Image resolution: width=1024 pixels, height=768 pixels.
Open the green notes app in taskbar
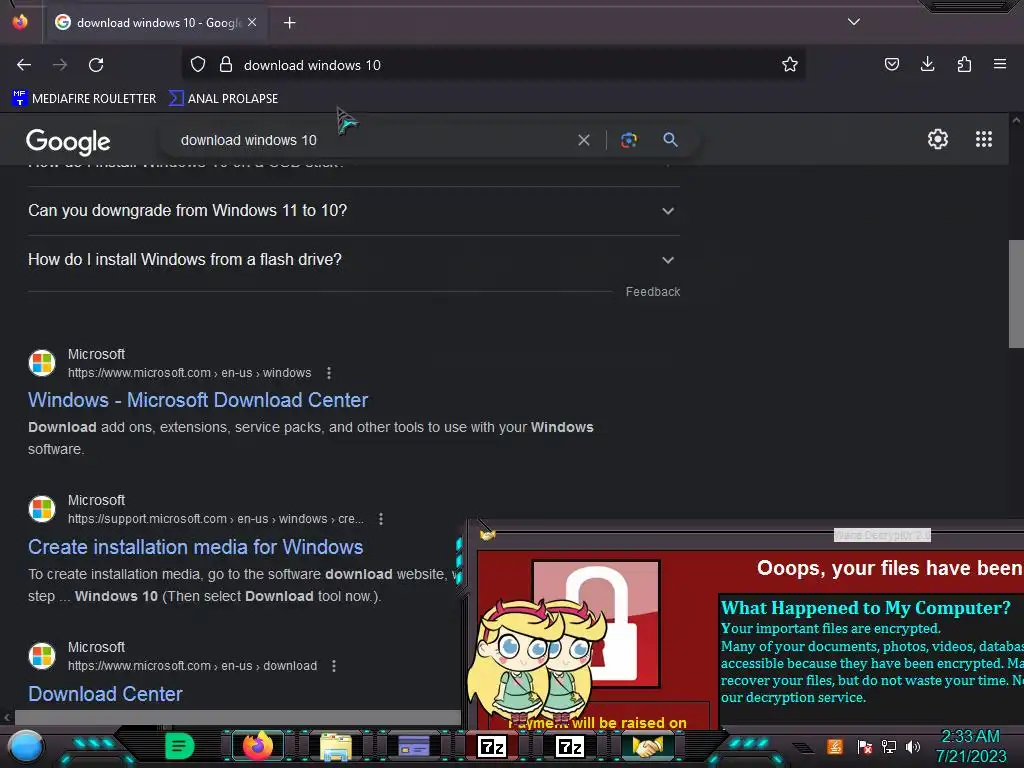[x=179, y=746]
